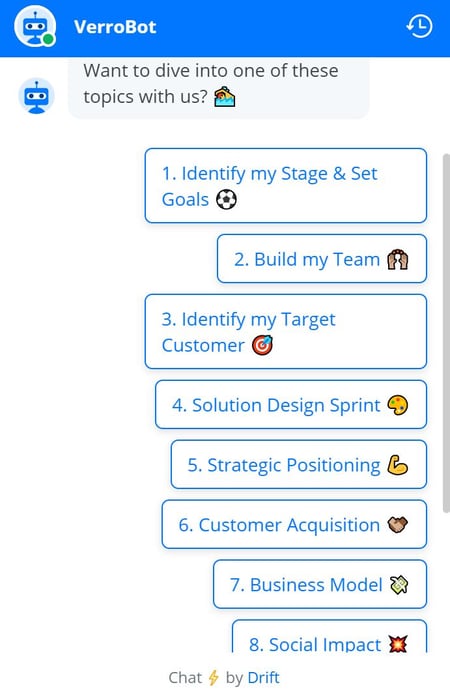Open the Drift link in footer
The height and width of the screenshot is (700, 450).
pos(263,678)
